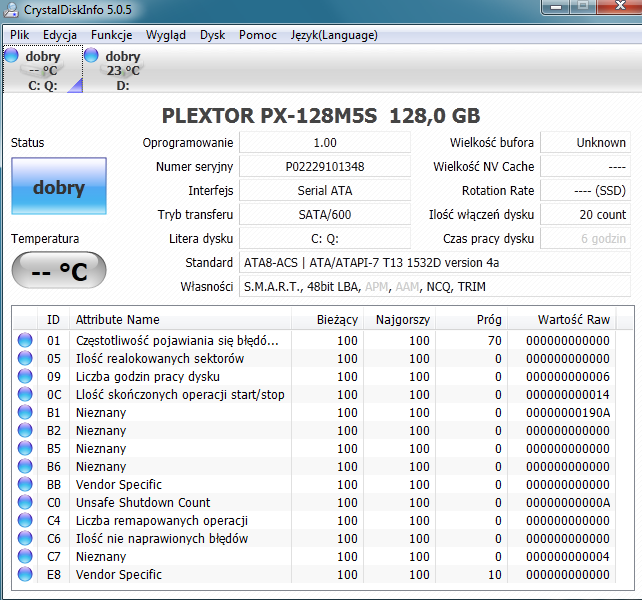The width and height of the screenshot is (642, 600).
Task: Click the status orb for attribute BB
Action: click(x=25, y=484)
